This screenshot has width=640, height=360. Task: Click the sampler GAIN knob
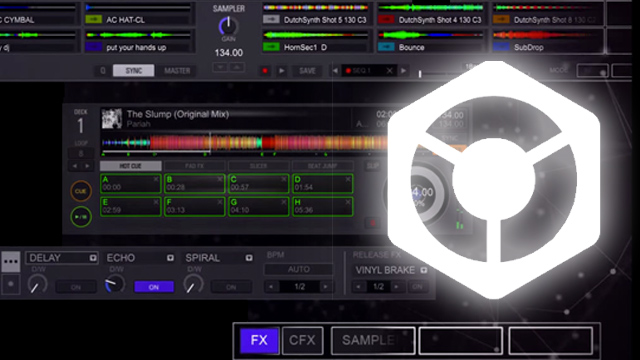click(x=228, y=26)
